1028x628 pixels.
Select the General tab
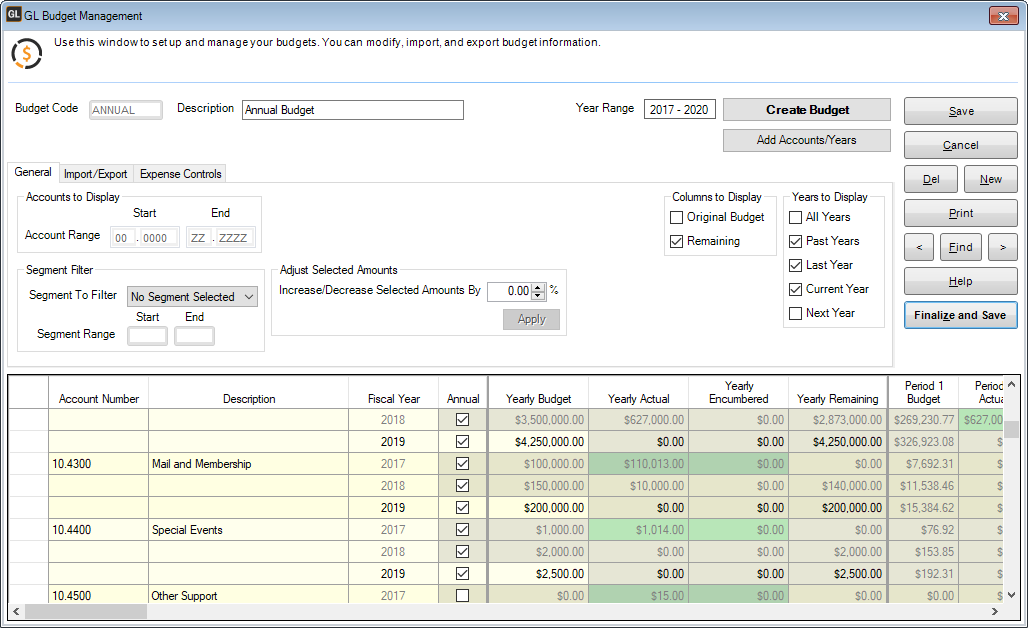(x=33, y=172)
